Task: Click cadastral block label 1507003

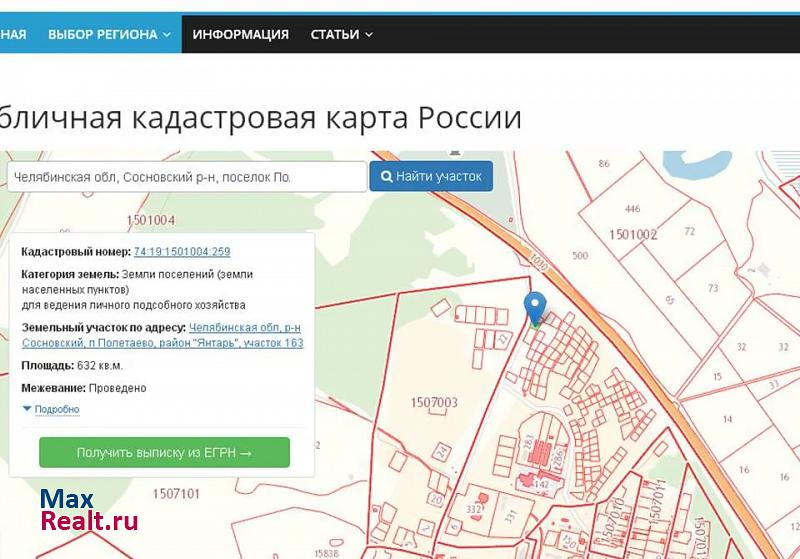Action: point(434,403)
